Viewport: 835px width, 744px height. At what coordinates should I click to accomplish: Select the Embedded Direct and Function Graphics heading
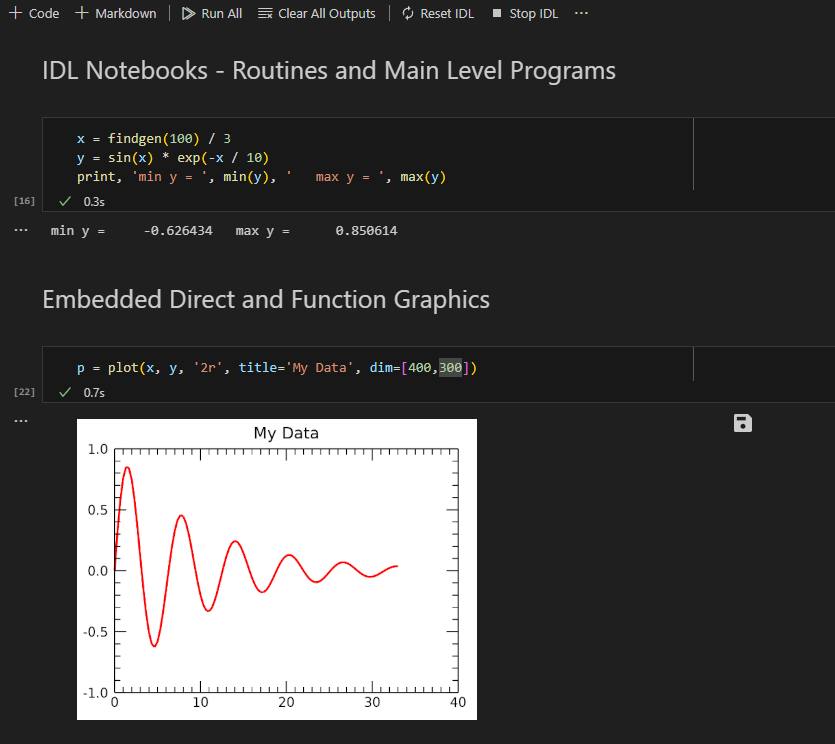[266, 300]
